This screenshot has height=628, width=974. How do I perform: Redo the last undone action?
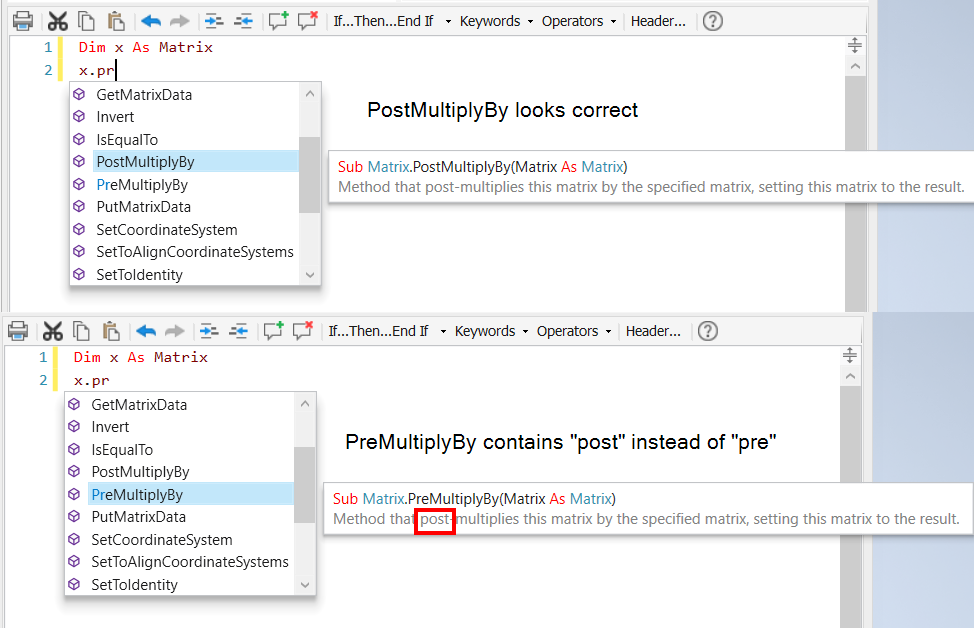178,20
